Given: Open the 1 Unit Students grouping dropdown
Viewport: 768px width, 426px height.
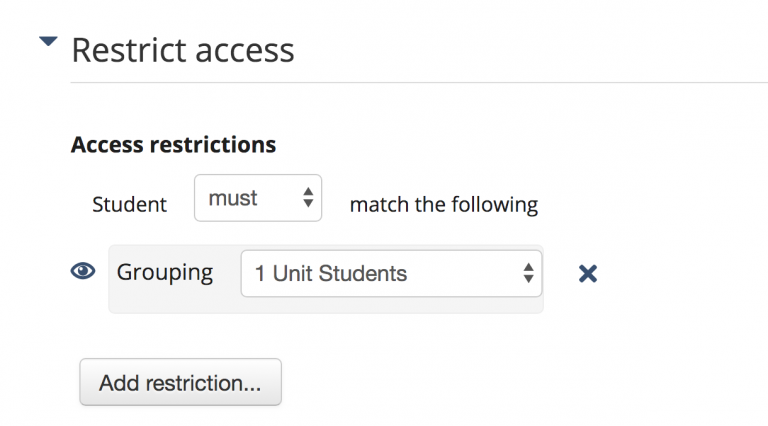Looking at the screenshot, I should point(391,273).
